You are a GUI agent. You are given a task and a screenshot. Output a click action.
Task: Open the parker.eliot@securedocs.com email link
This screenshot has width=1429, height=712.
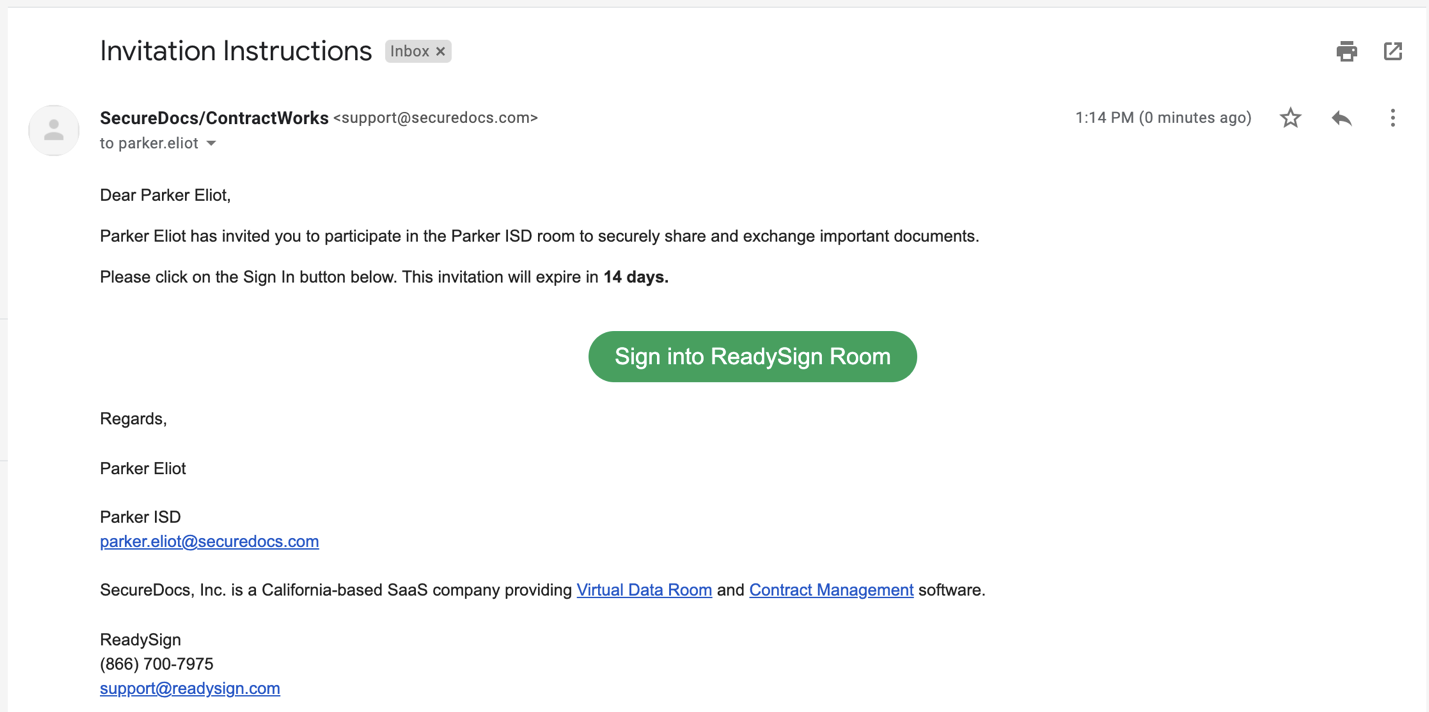(x=209, y=541)
